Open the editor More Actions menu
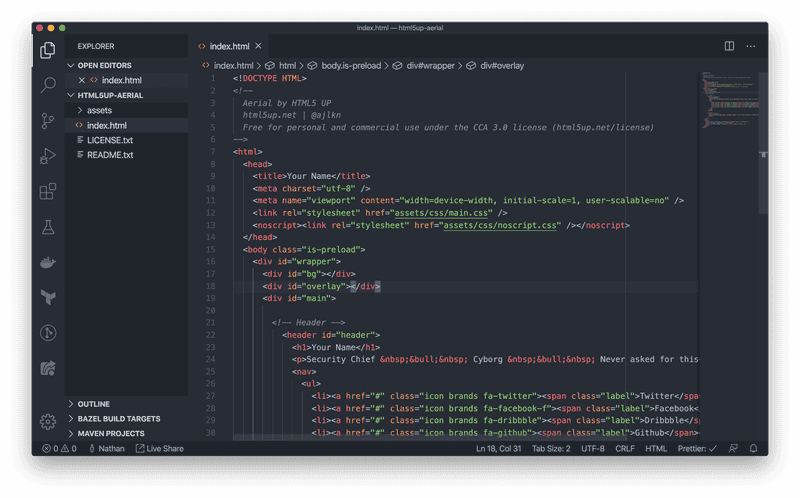800x498 pixels. (753, 46)
